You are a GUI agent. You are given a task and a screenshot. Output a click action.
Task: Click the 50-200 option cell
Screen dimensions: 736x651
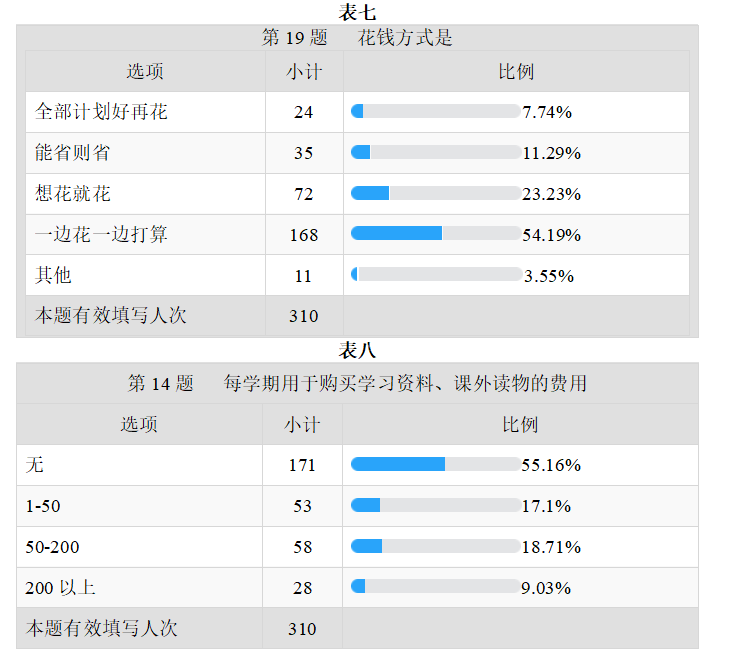coord(139,547)
